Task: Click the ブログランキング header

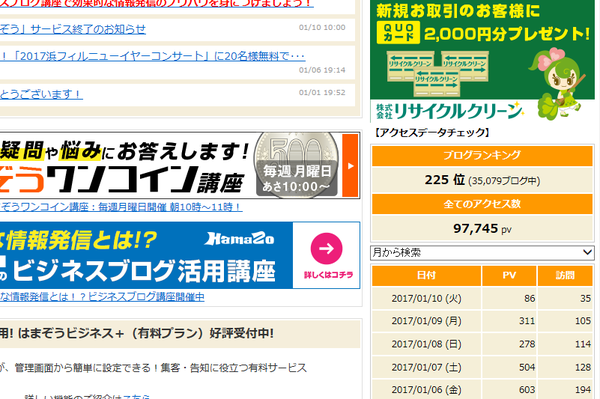Action: (482, 155)
